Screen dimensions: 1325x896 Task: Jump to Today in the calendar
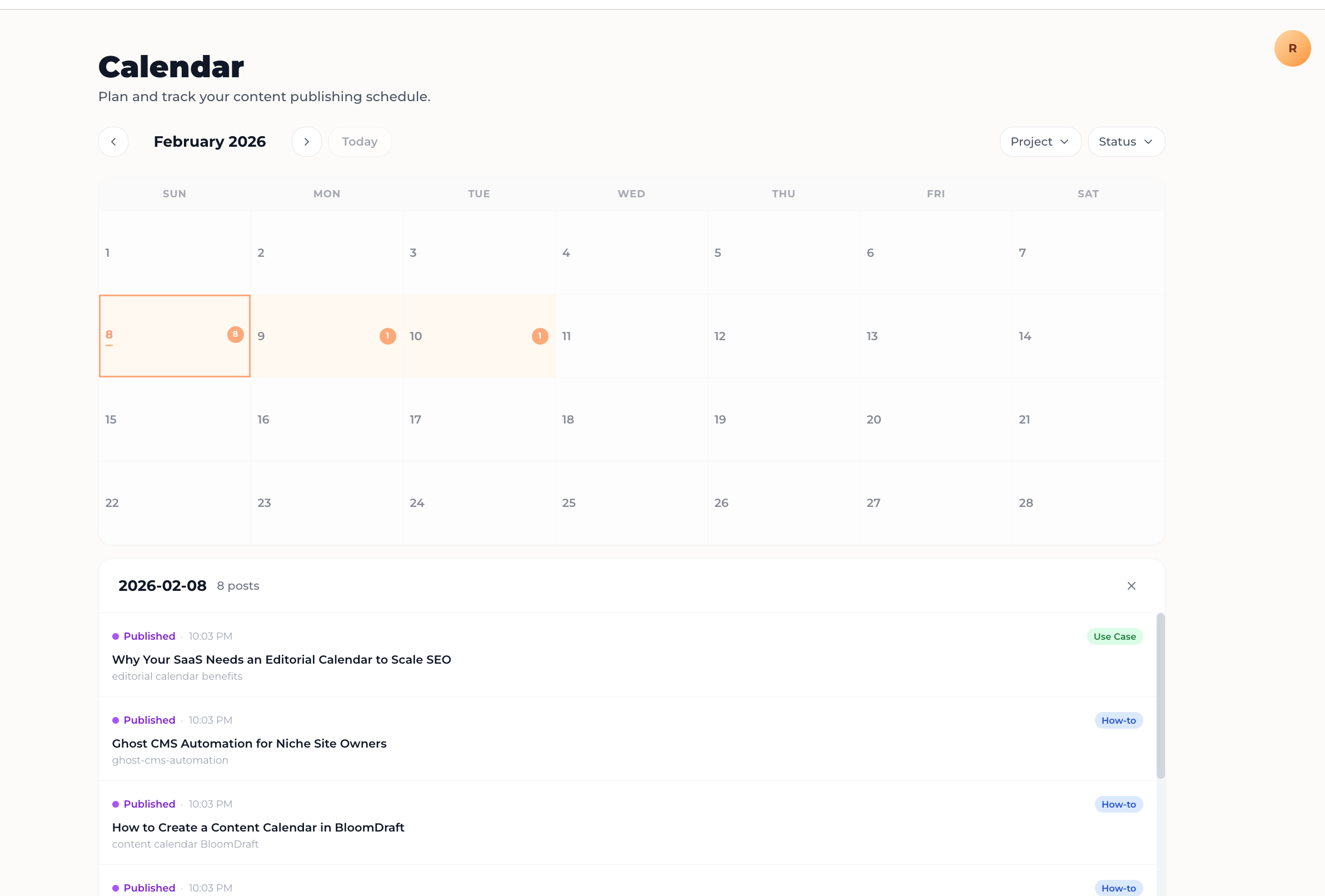(x=360, y=141)
